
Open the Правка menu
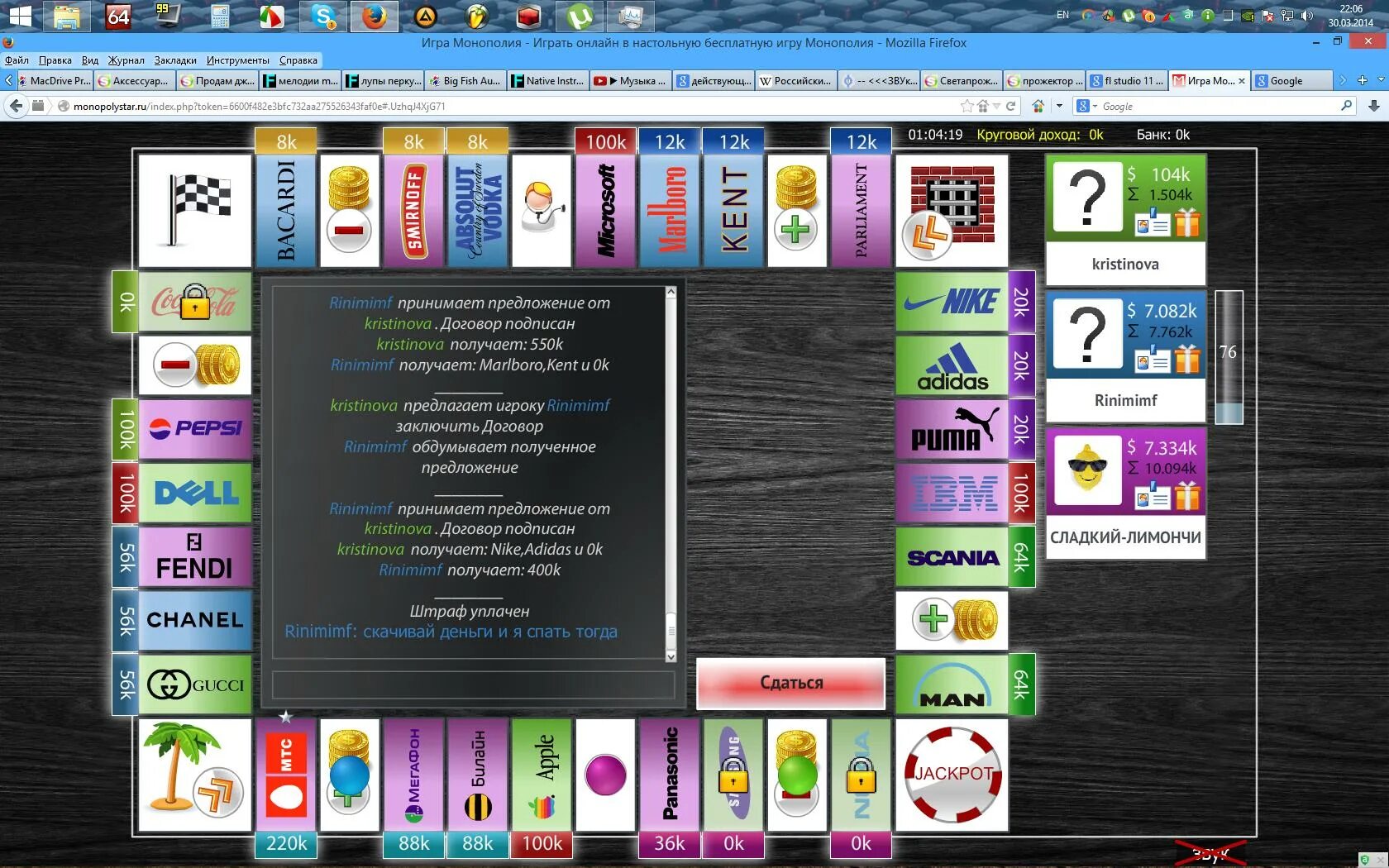[x=55, y=60]
